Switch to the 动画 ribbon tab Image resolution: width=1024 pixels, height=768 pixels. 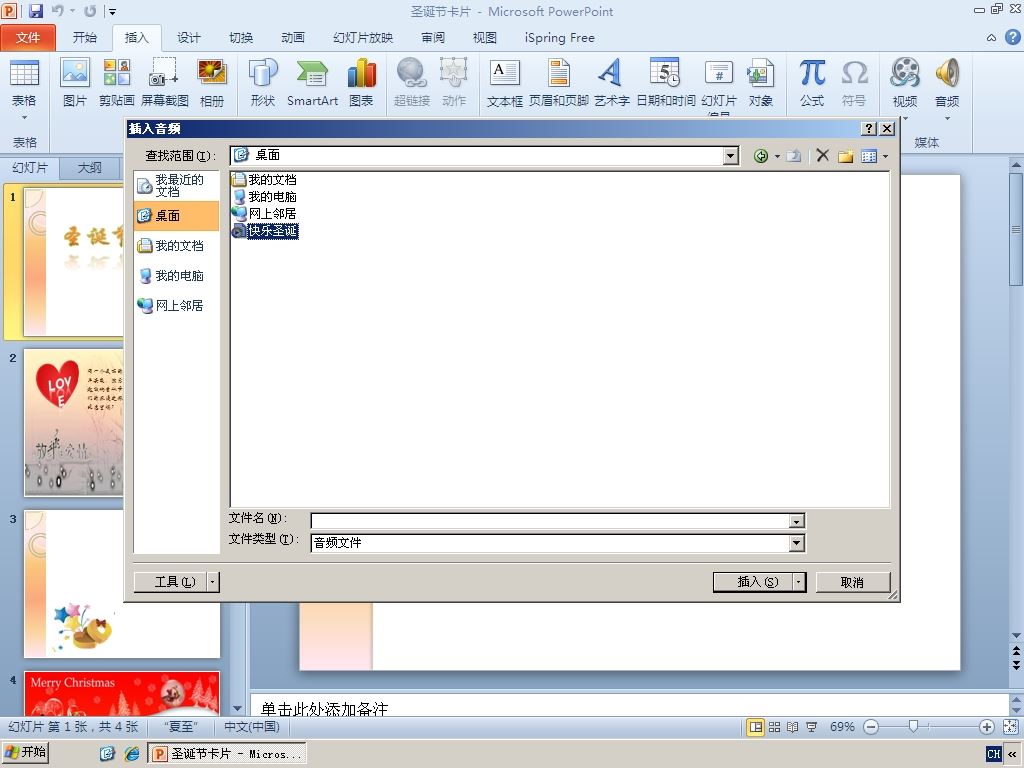pos(293,38)
